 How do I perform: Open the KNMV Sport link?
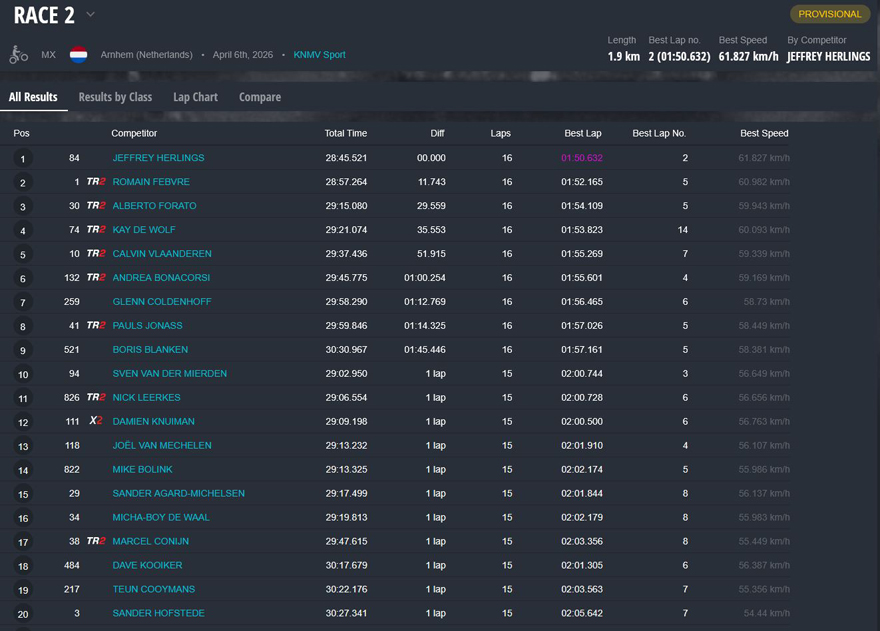pos(319,55)
